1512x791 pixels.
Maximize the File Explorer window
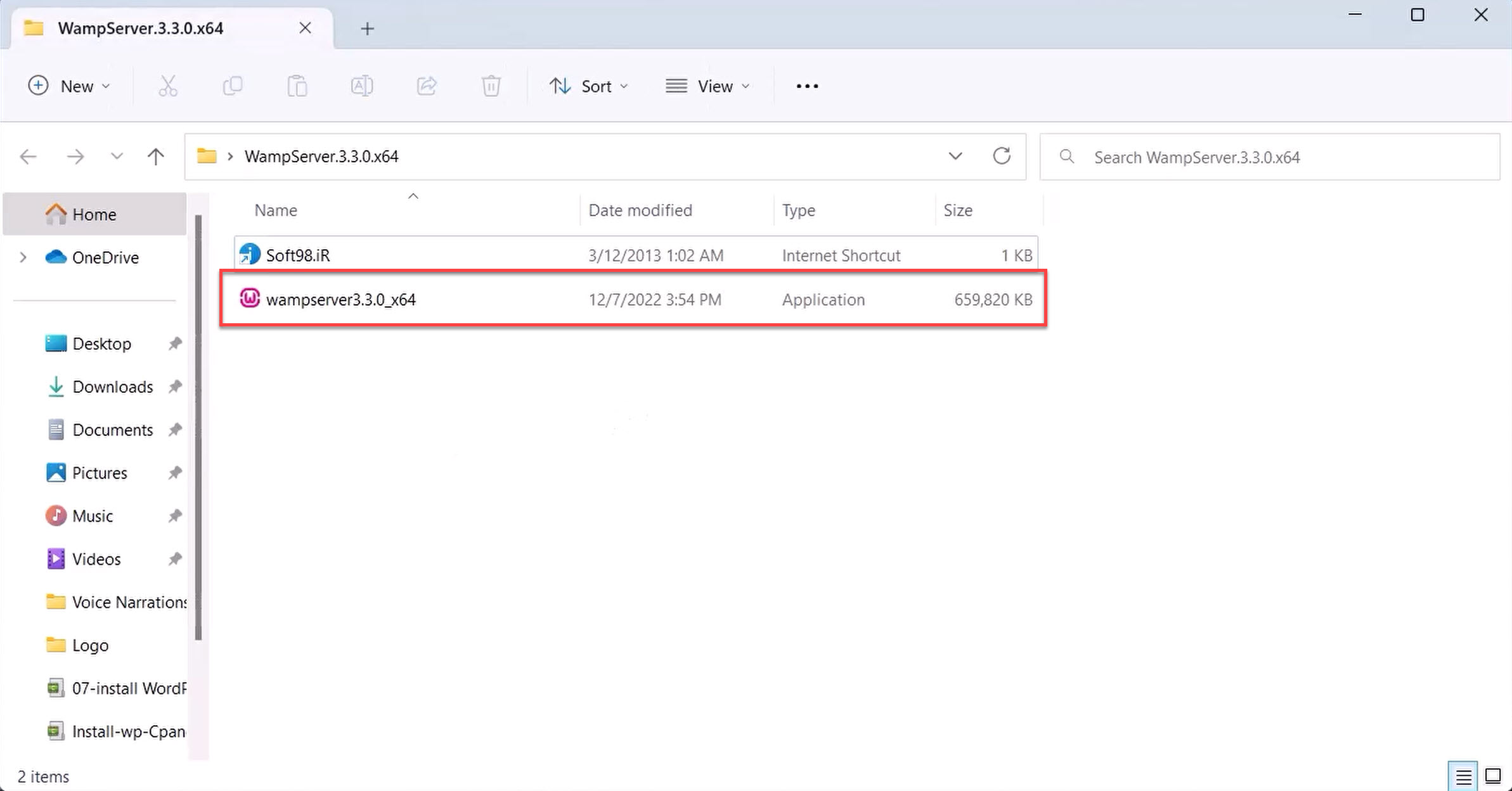(x=1418, y=15)
